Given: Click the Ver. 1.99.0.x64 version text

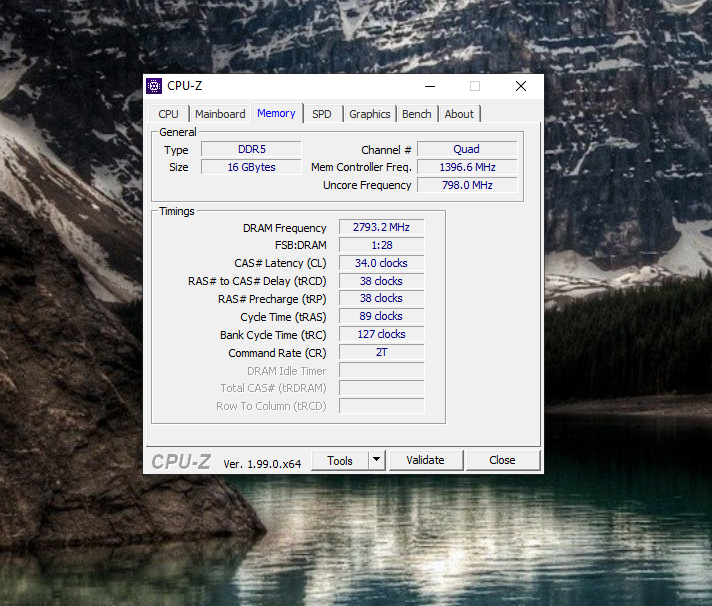Looking at the screenshot, I should coord(262,464).
